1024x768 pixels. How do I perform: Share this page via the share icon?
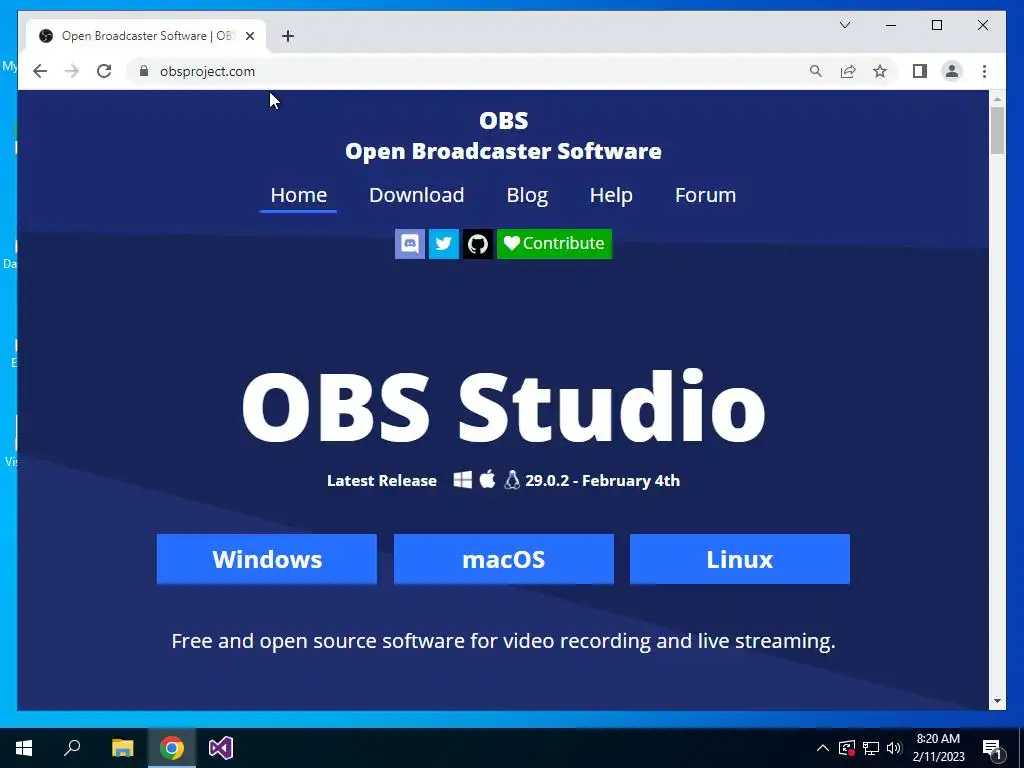pos(848,71)
